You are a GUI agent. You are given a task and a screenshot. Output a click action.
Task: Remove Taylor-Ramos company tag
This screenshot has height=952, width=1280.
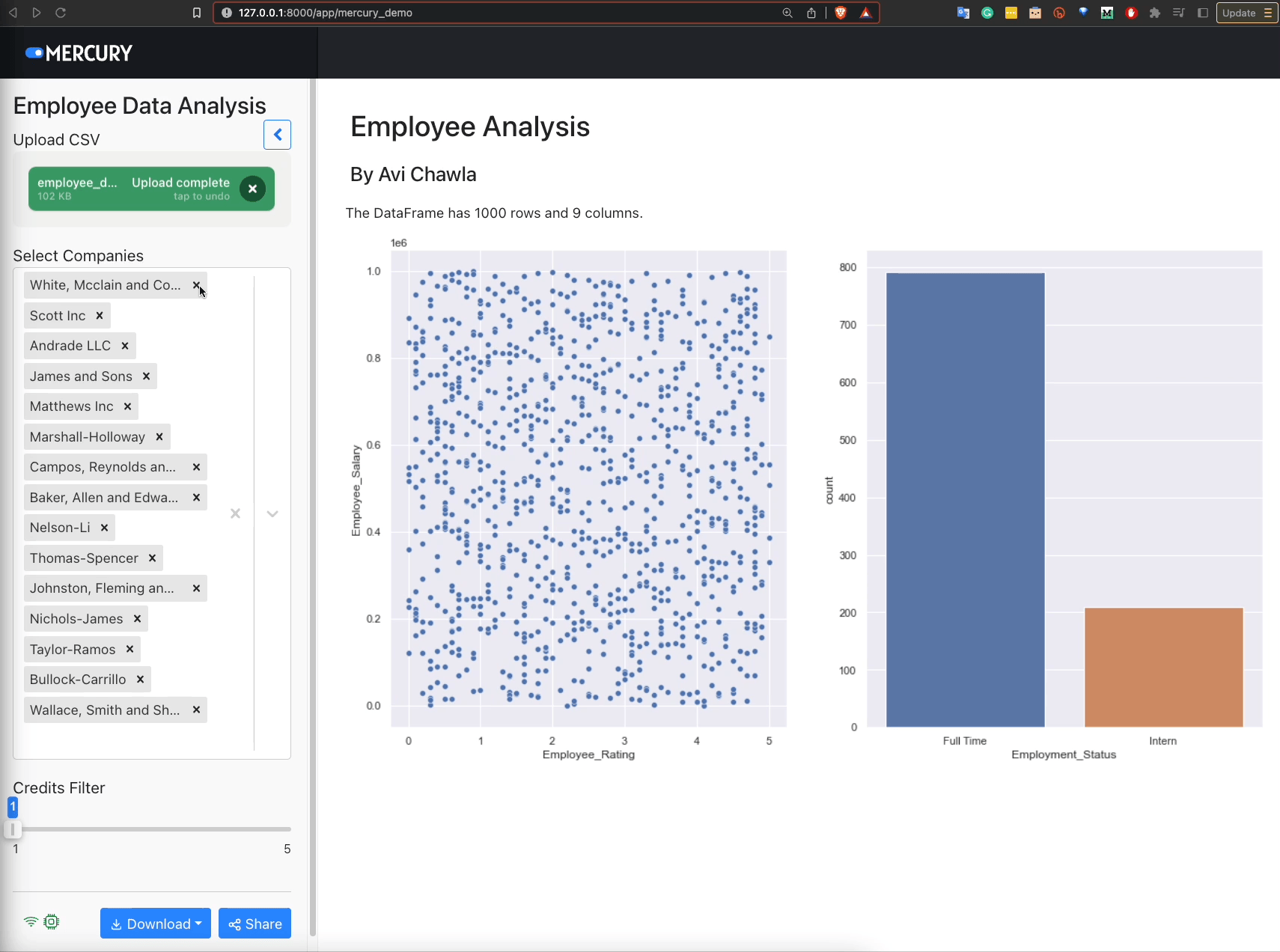[x=130, y=650]
